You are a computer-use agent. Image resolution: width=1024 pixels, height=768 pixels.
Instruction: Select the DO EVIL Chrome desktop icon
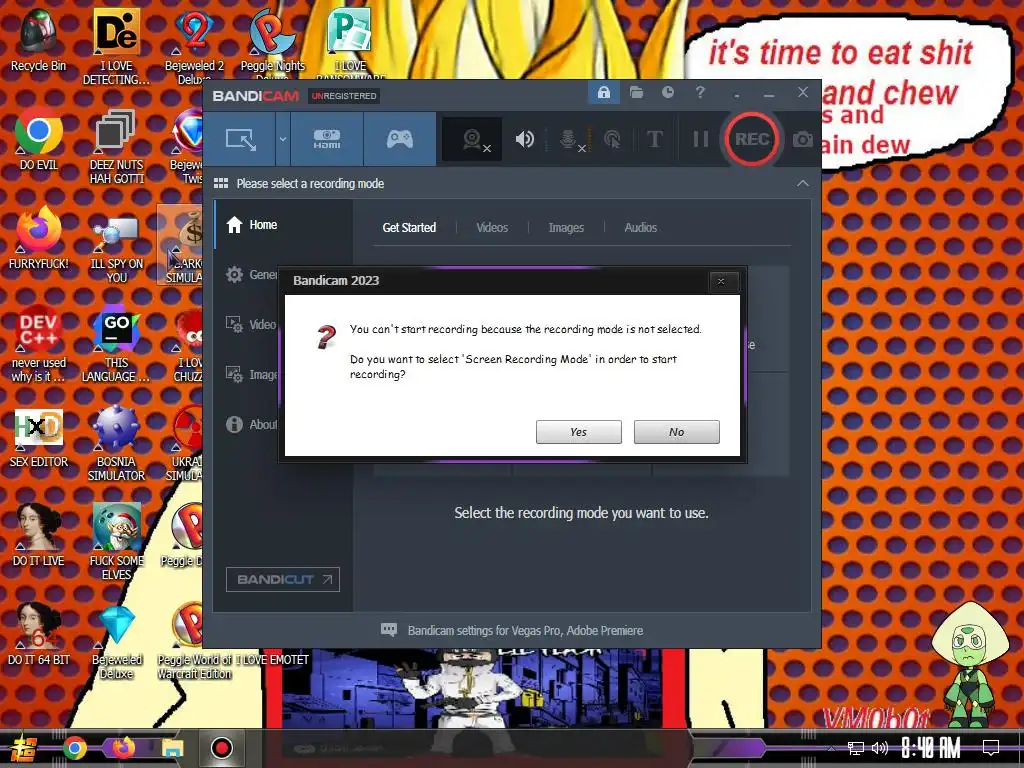[39, 139]
